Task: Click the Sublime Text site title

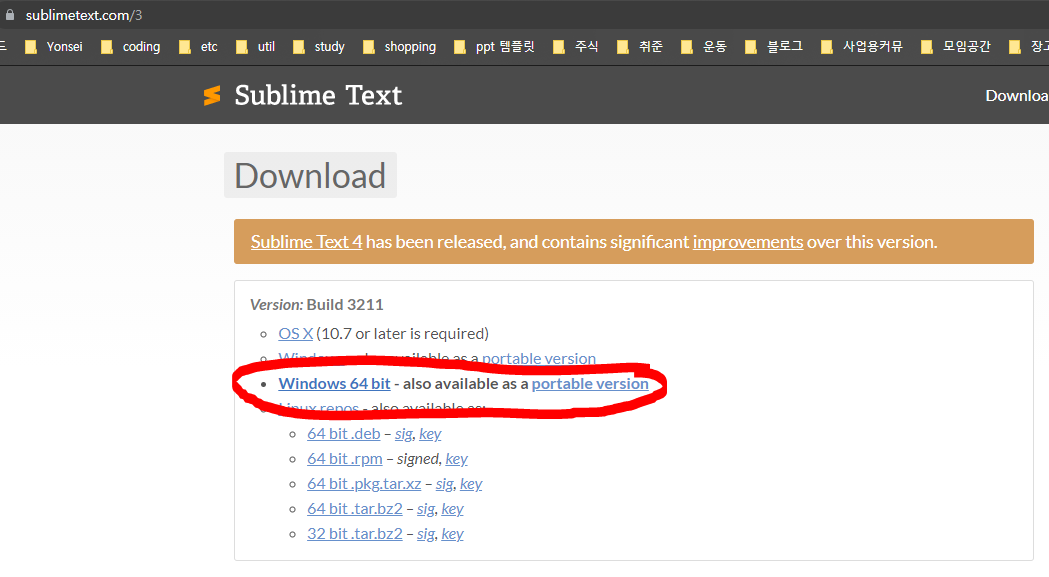Action: coord(318,96)
